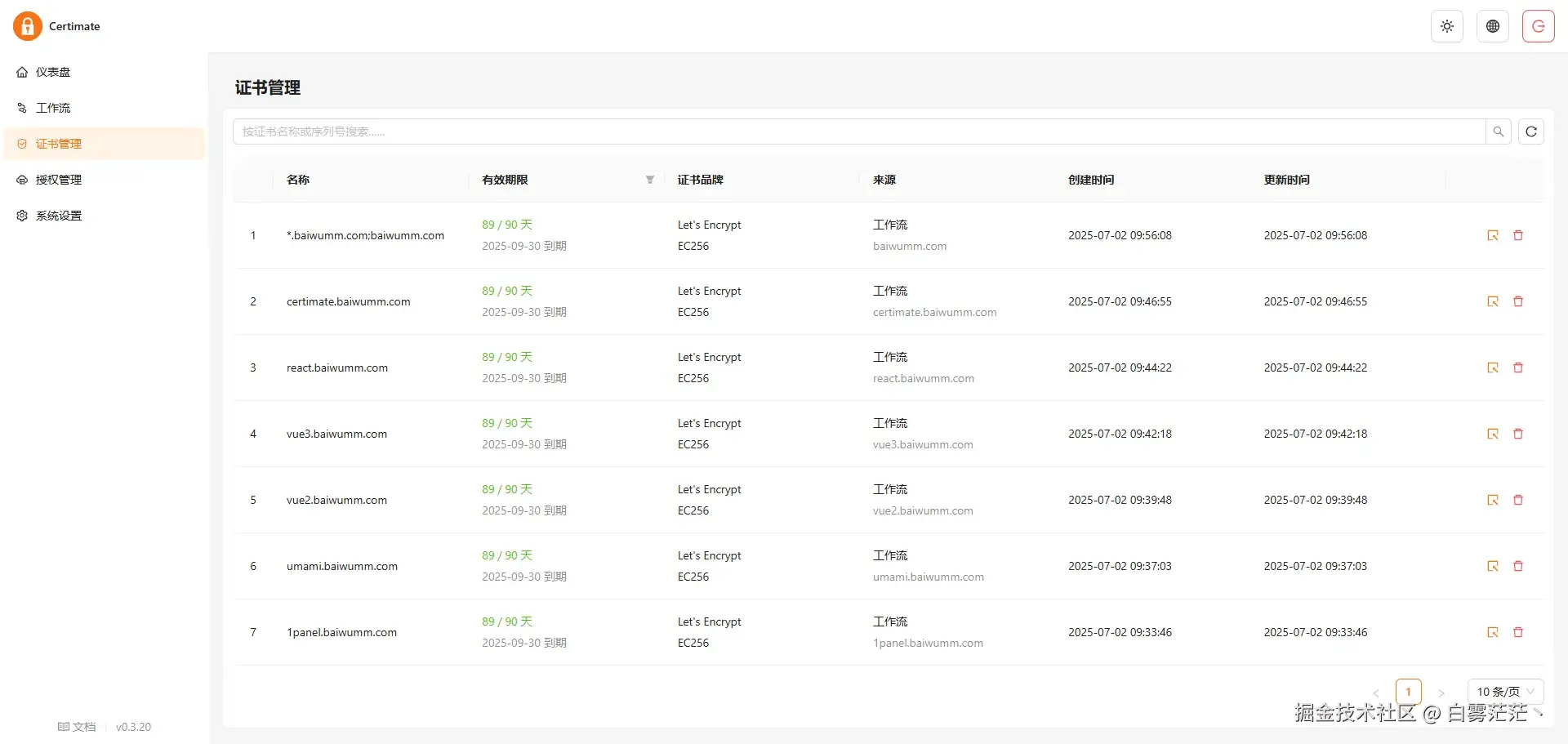
Task: Click the 更新时间 column header
Action: pos(1287,180)
